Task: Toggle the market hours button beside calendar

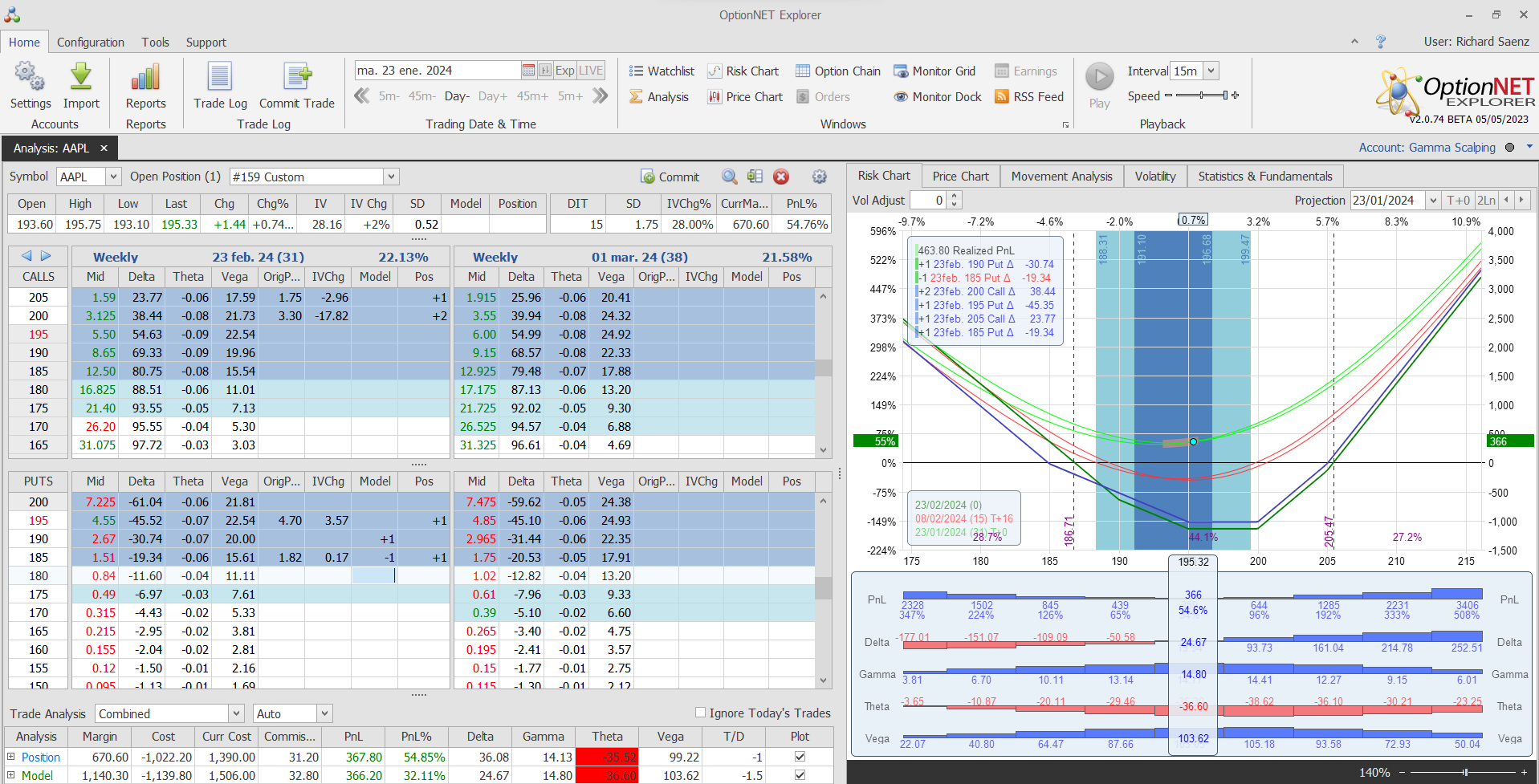Action: pyautogui.click(x=545, y=71)
